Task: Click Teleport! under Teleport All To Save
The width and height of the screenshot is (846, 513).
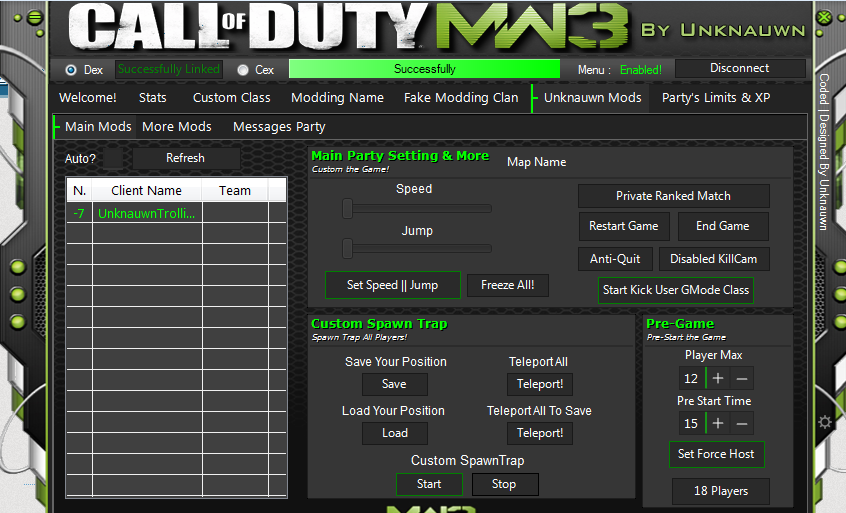Action: click(x=540, y=433)
